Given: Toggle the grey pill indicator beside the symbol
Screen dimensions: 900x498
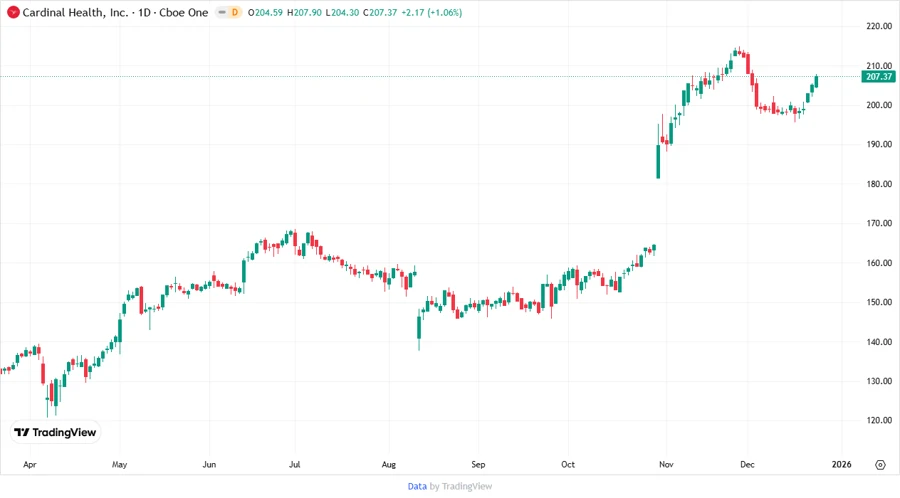Looking at the screenshot, I should [x=222, y=12].
